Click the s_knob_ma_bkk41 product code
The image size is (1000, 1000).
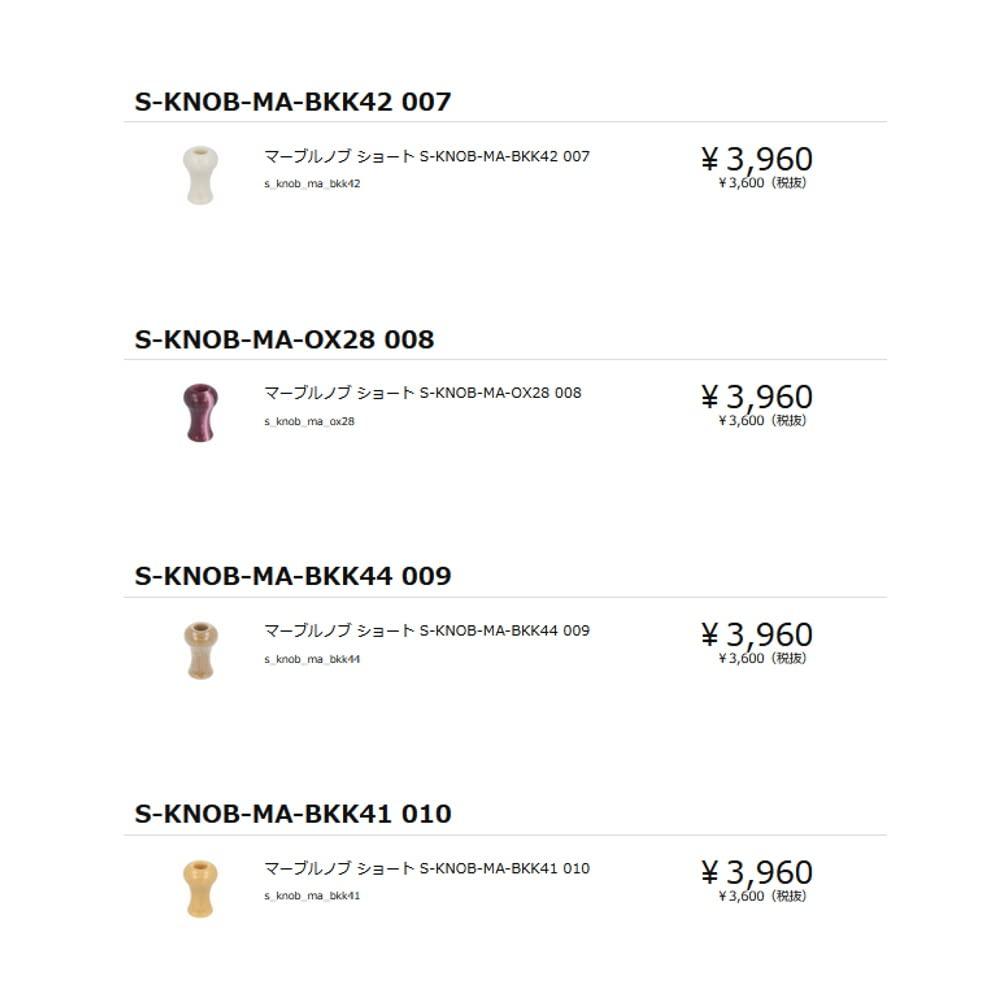[x=312, y=896]
